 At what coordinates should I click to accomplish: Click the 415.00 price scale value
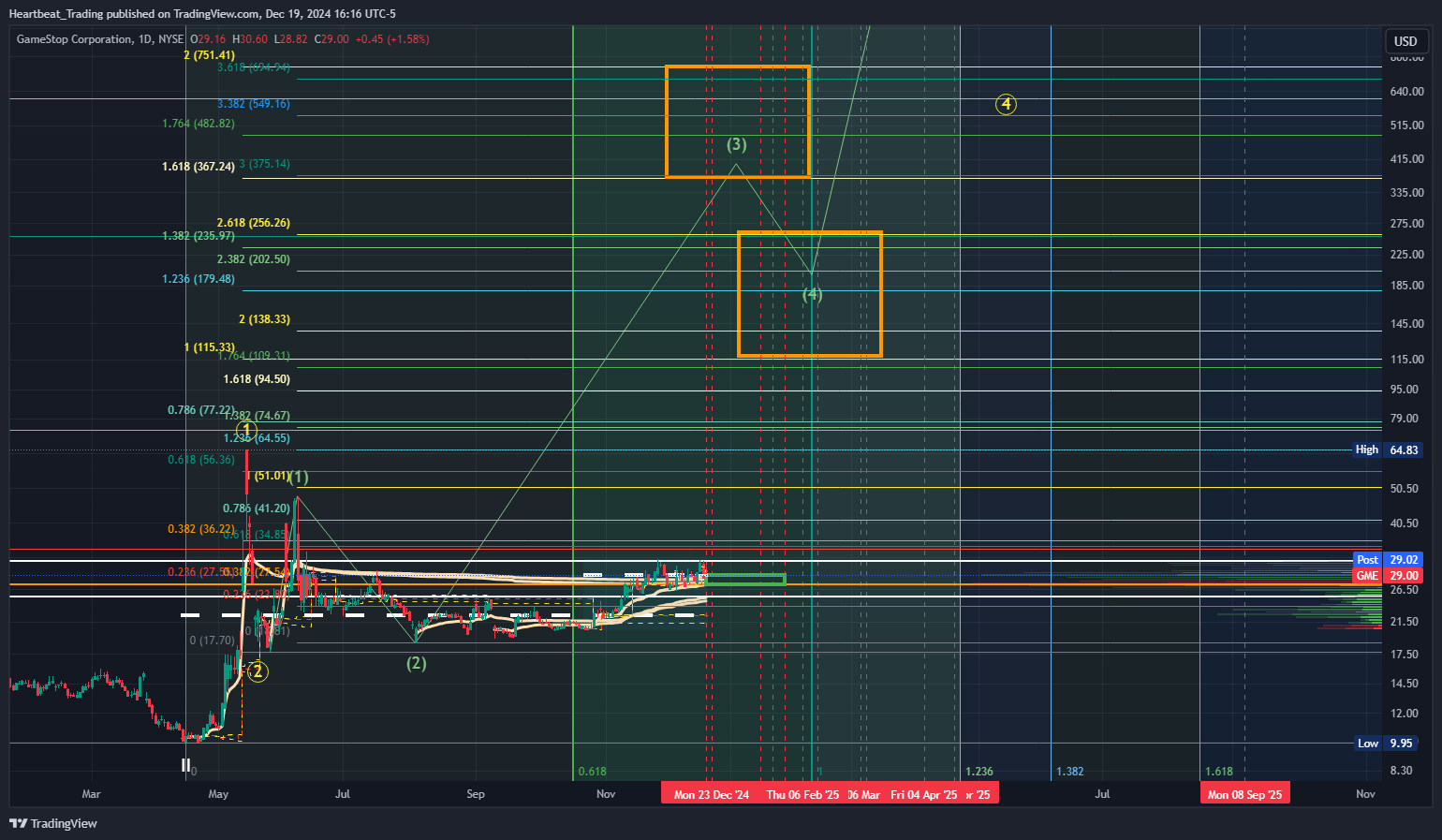(1406, 159)
